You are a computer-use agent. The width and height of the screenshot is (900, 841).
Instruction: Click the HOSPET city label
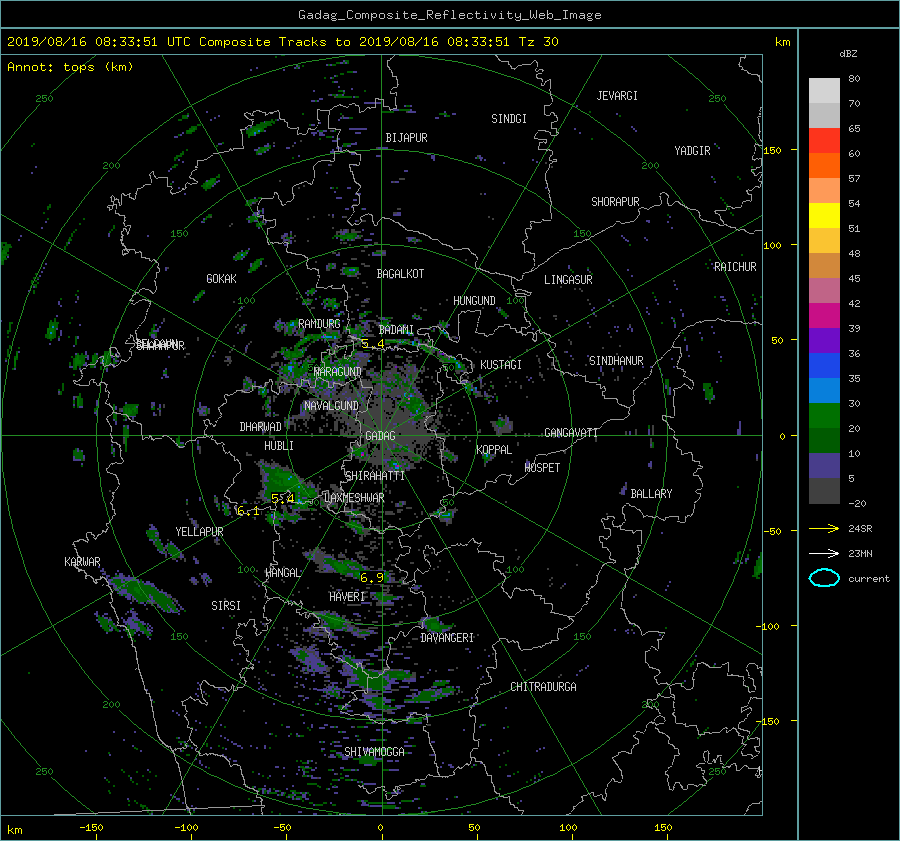(x=542, y=468)
